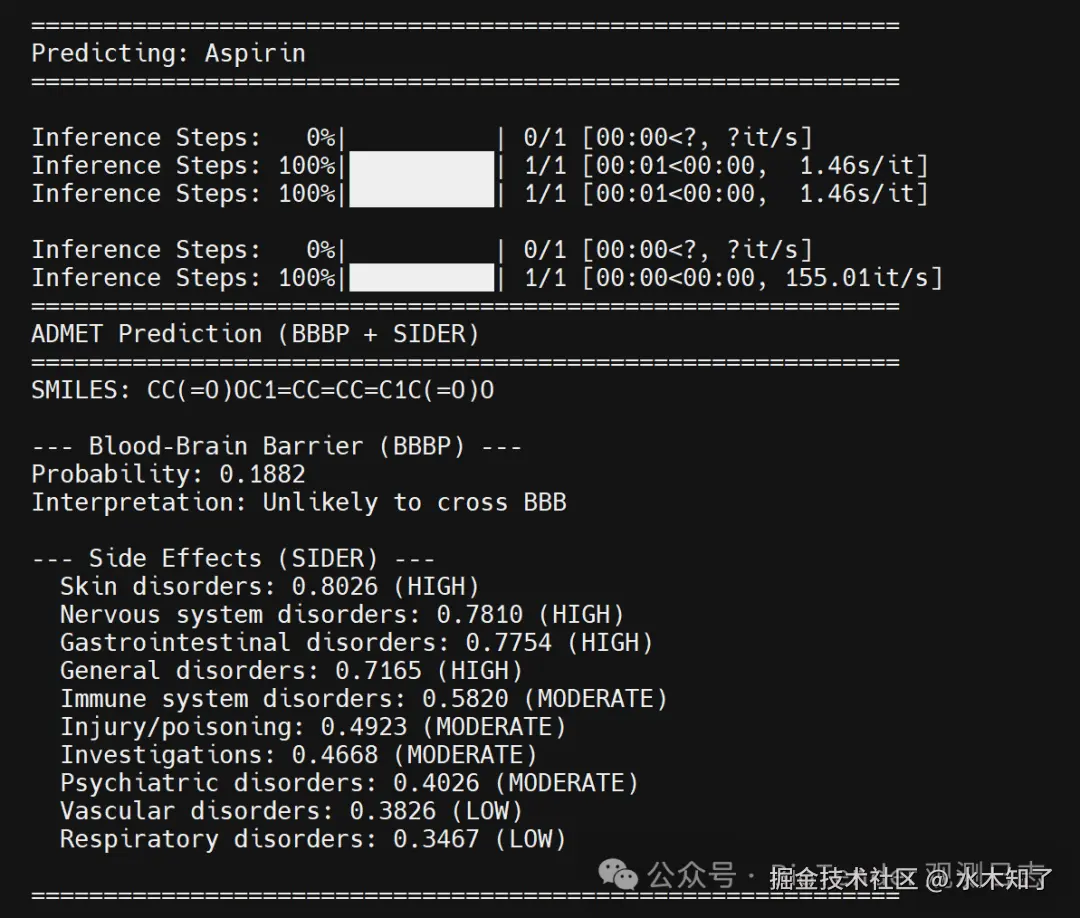The height and width of the screenshot is (918, 1080).
Task: Select the 'Skin disorders: 0.8026 (HIGH)' row
Action: pyautogui.click(x=269, y=587)
